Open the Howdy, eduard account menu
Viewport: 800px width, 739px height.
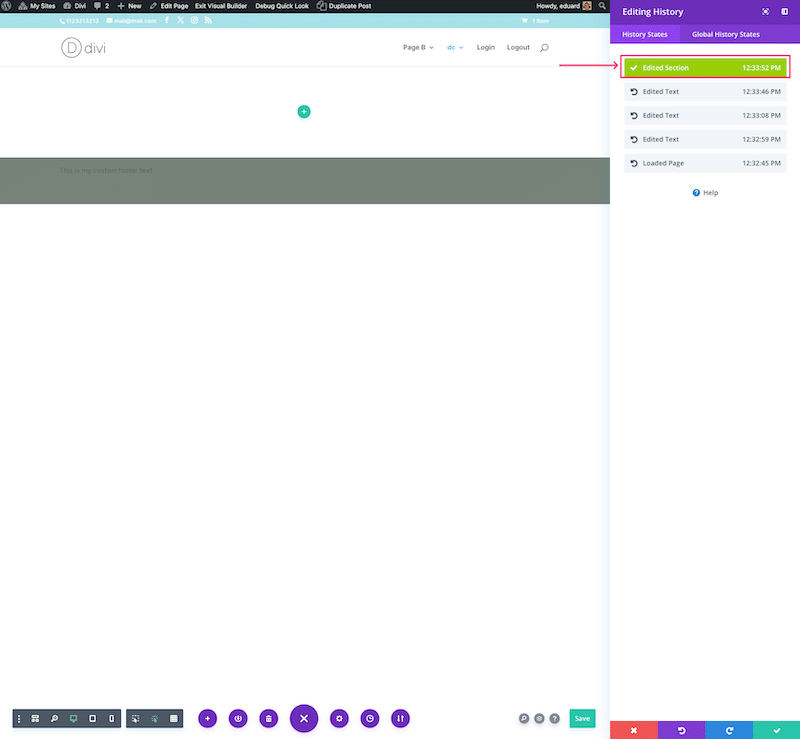pyautogui.click(x=564, y=6)
